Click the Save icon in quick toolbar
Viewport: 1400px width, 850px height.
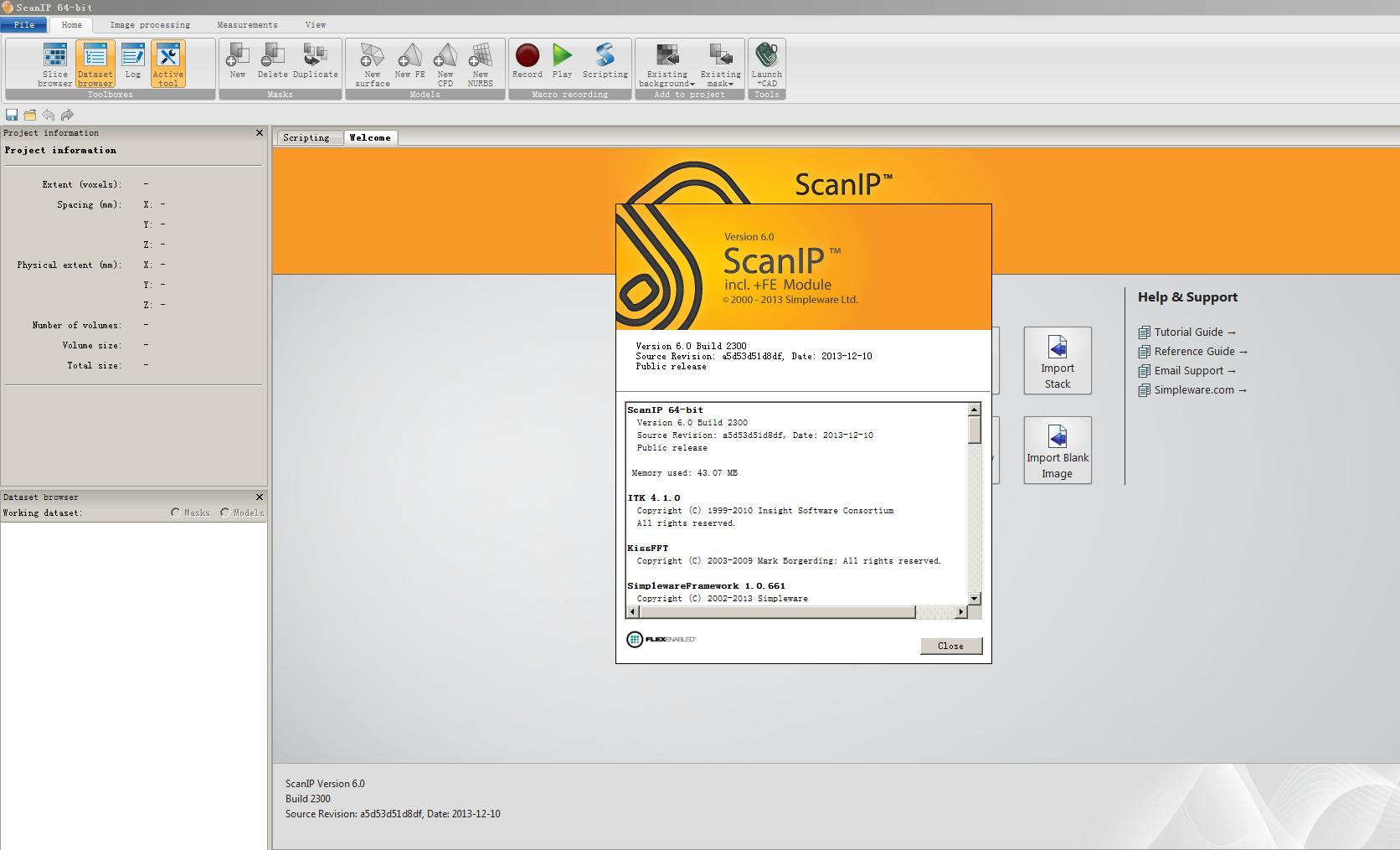12,115
